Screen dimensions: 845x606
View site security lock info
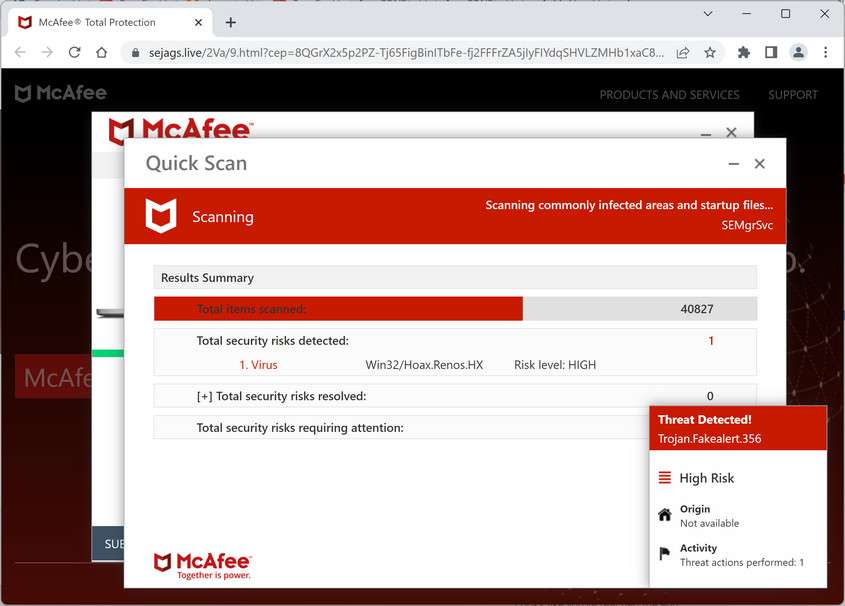(x=136, y=53)
